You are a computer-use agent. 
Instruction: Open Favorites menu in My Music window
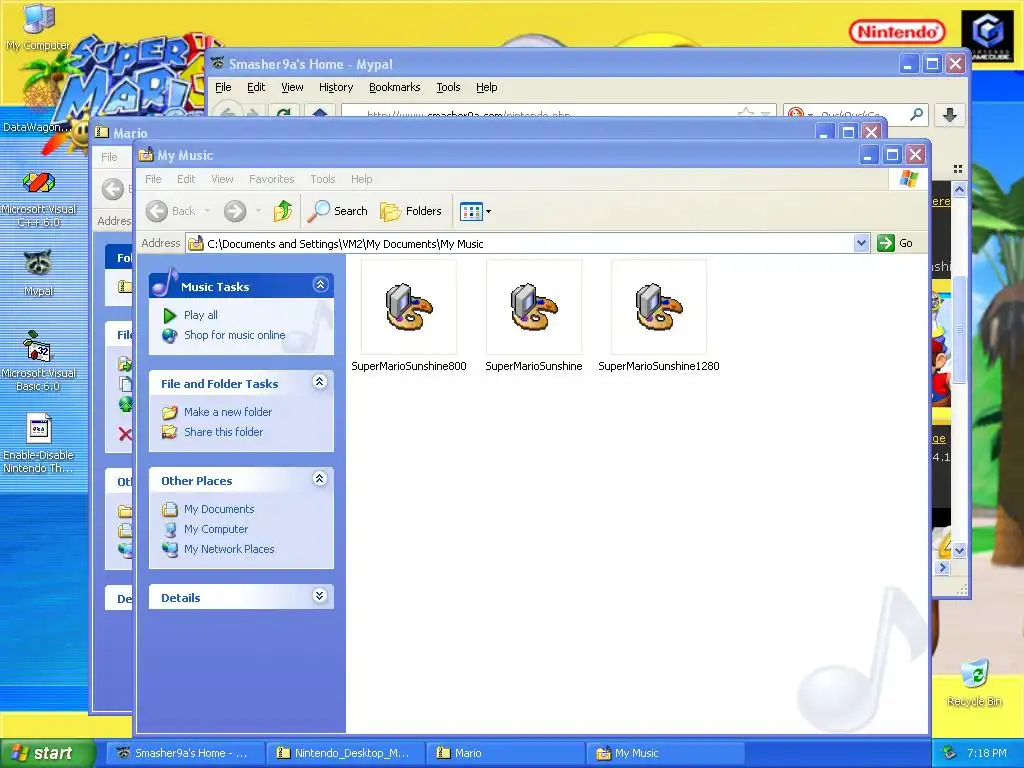coord(272,179)
